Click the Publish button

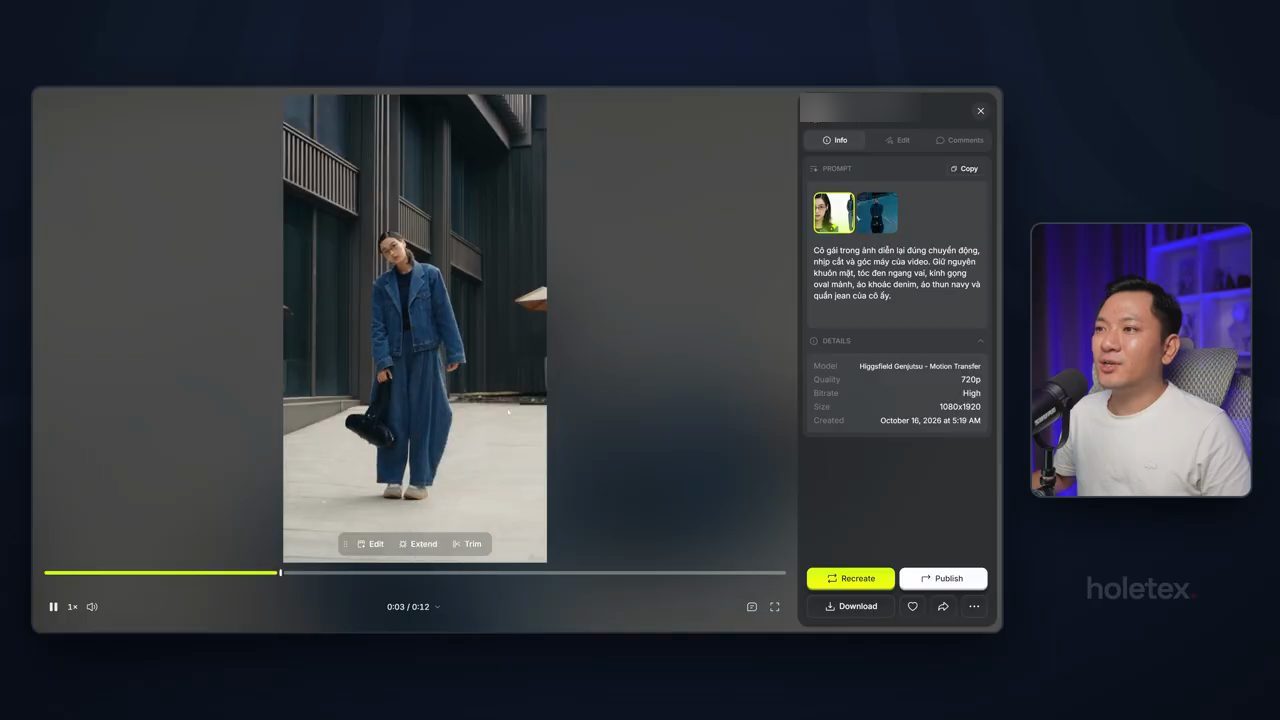(x=943, y=578)
